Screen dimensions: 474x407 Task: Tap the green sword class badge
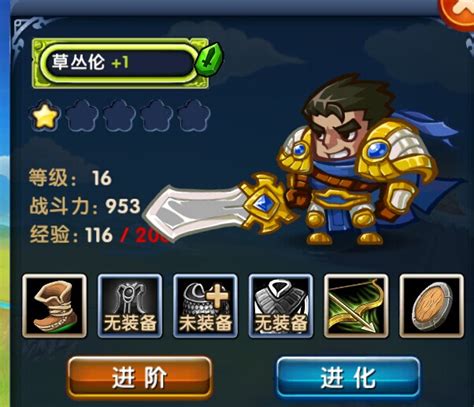(x=209, y=59)
